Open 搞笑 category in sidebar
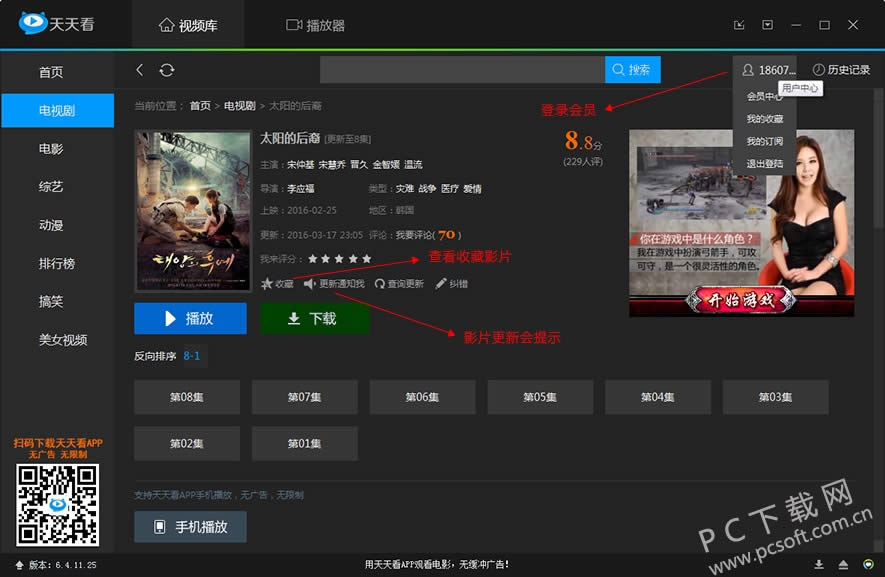The height and width of the screenshot is (577, 885). click(51, 301)
